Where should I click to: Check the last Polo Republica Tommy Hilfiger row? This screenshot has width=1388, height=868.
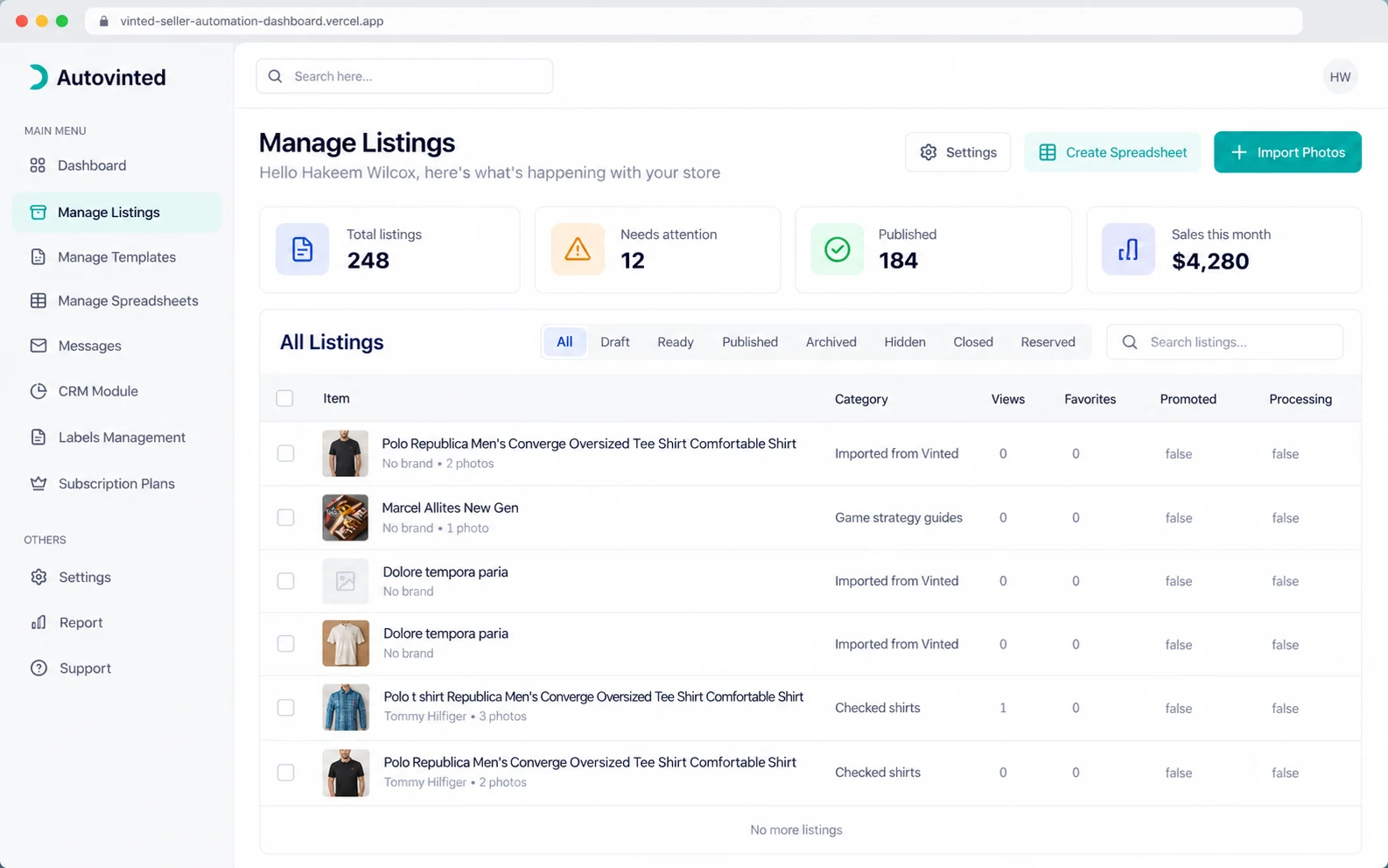[285, 773]
